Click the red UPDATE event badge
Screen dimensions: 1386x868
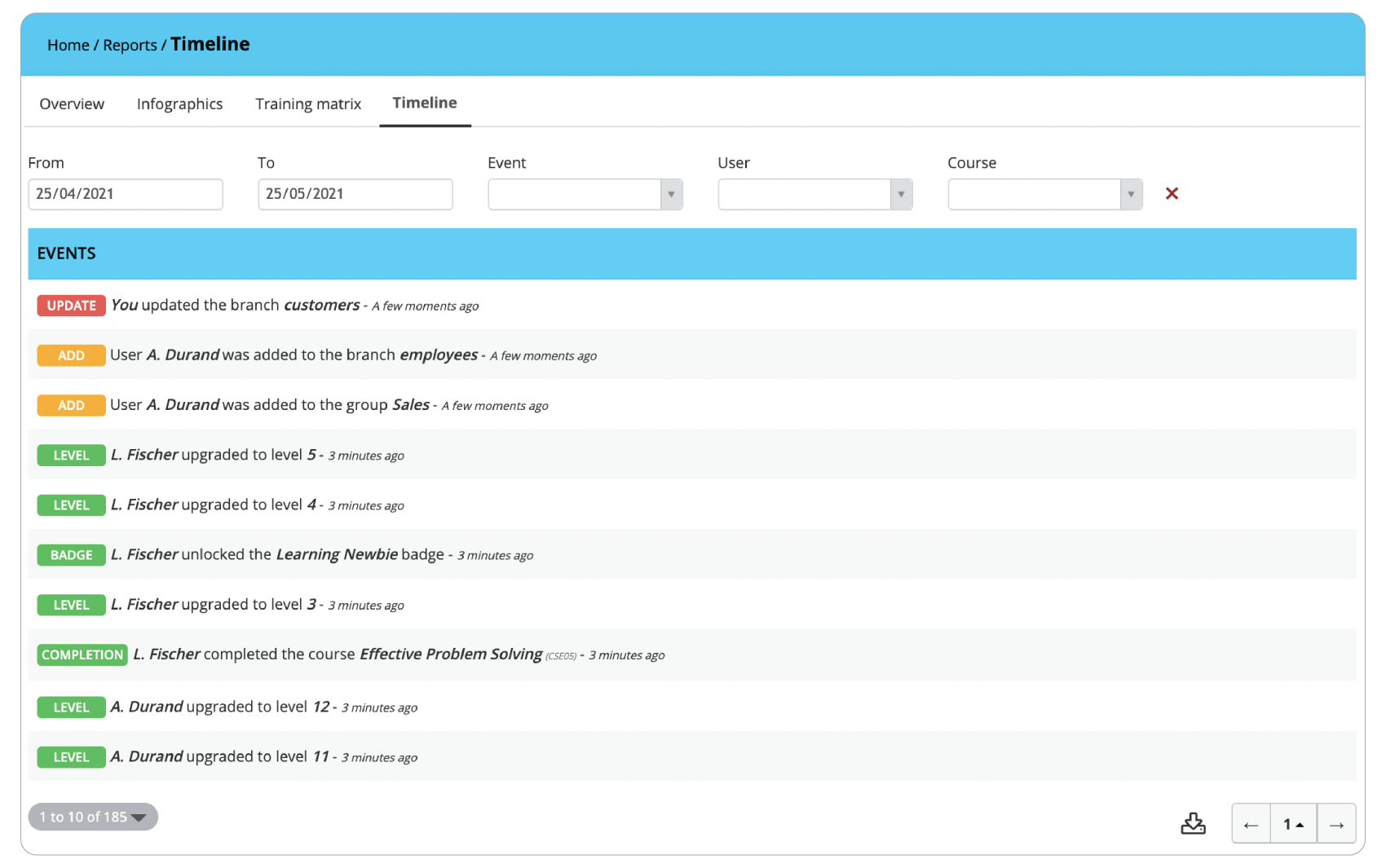coord(71,306)
